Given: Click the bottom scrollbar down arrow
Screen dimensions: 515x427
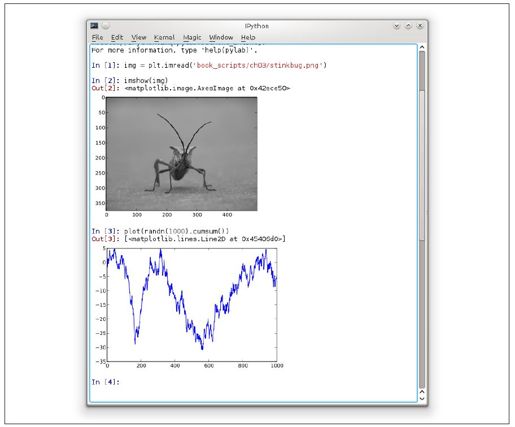Looking at the screenshot, I should click(422, 399).
